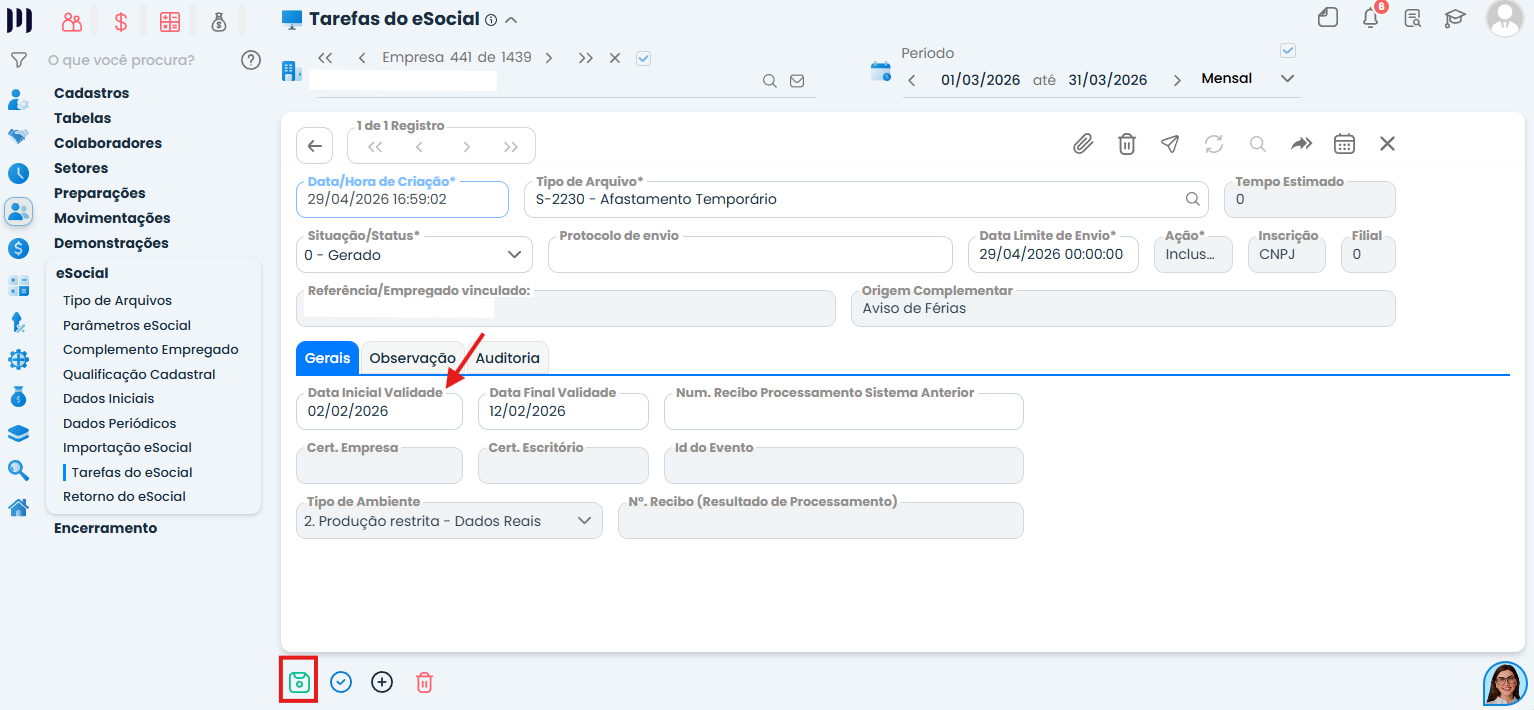Jump to the first company with the double left arrow

[325, 58]
